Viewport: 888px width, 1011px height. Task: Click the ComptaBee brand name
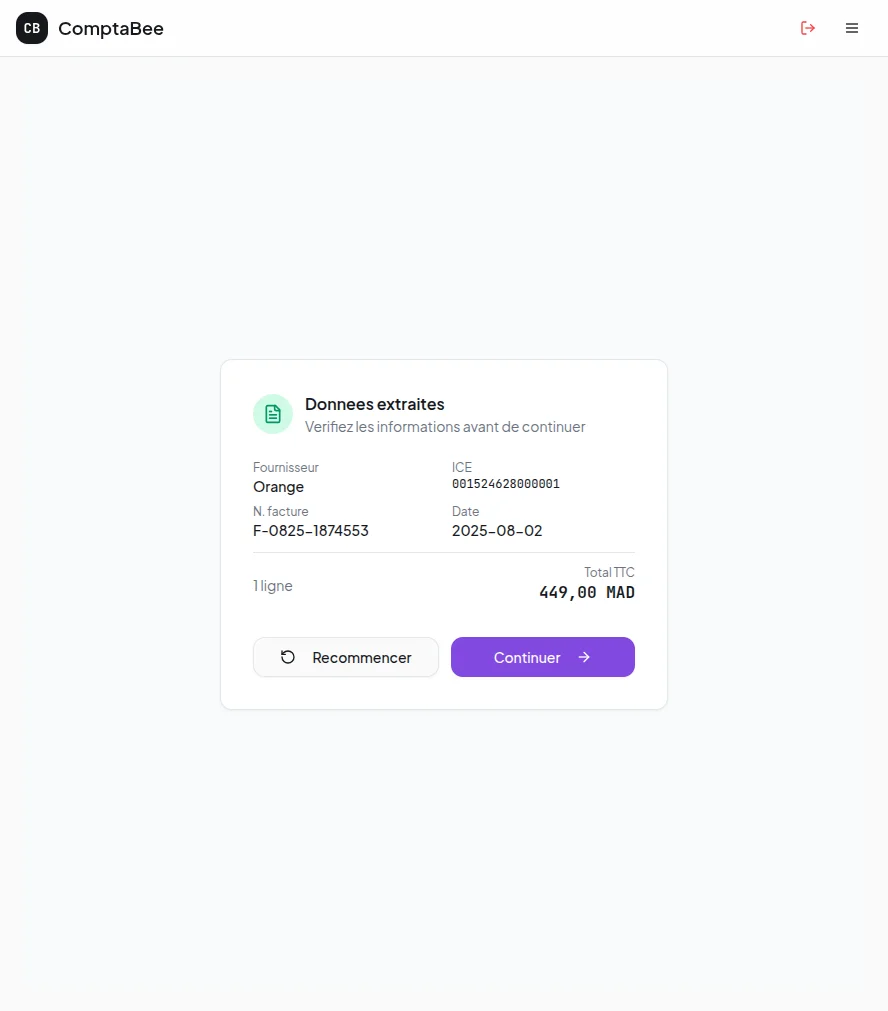[111, 29]
